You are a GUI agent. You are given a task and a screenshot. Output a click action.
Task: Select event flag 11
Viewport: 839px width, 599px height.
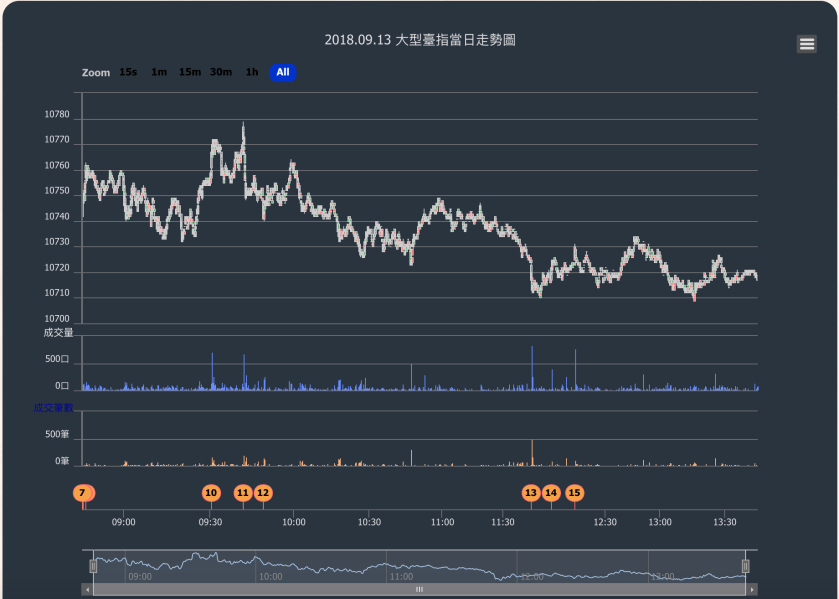pyautogui.click(x=242, y=492)
